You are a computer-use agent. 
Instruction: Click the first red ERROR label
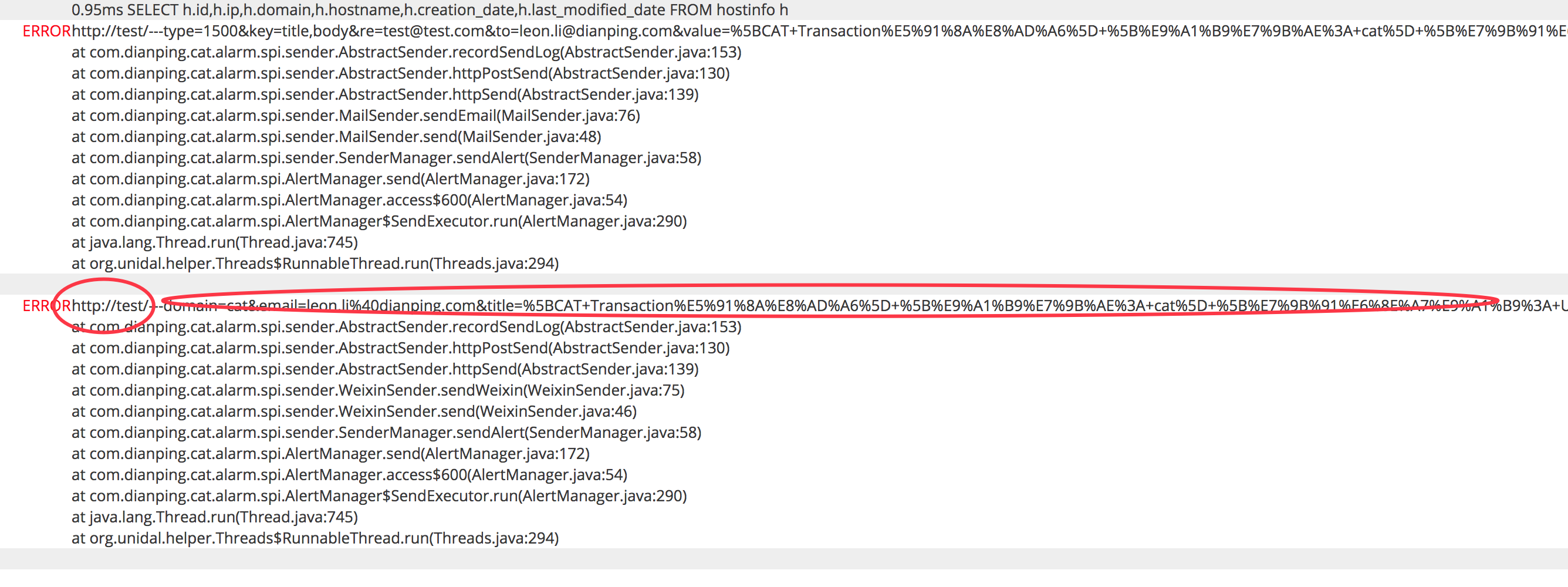tap(46, 31)
